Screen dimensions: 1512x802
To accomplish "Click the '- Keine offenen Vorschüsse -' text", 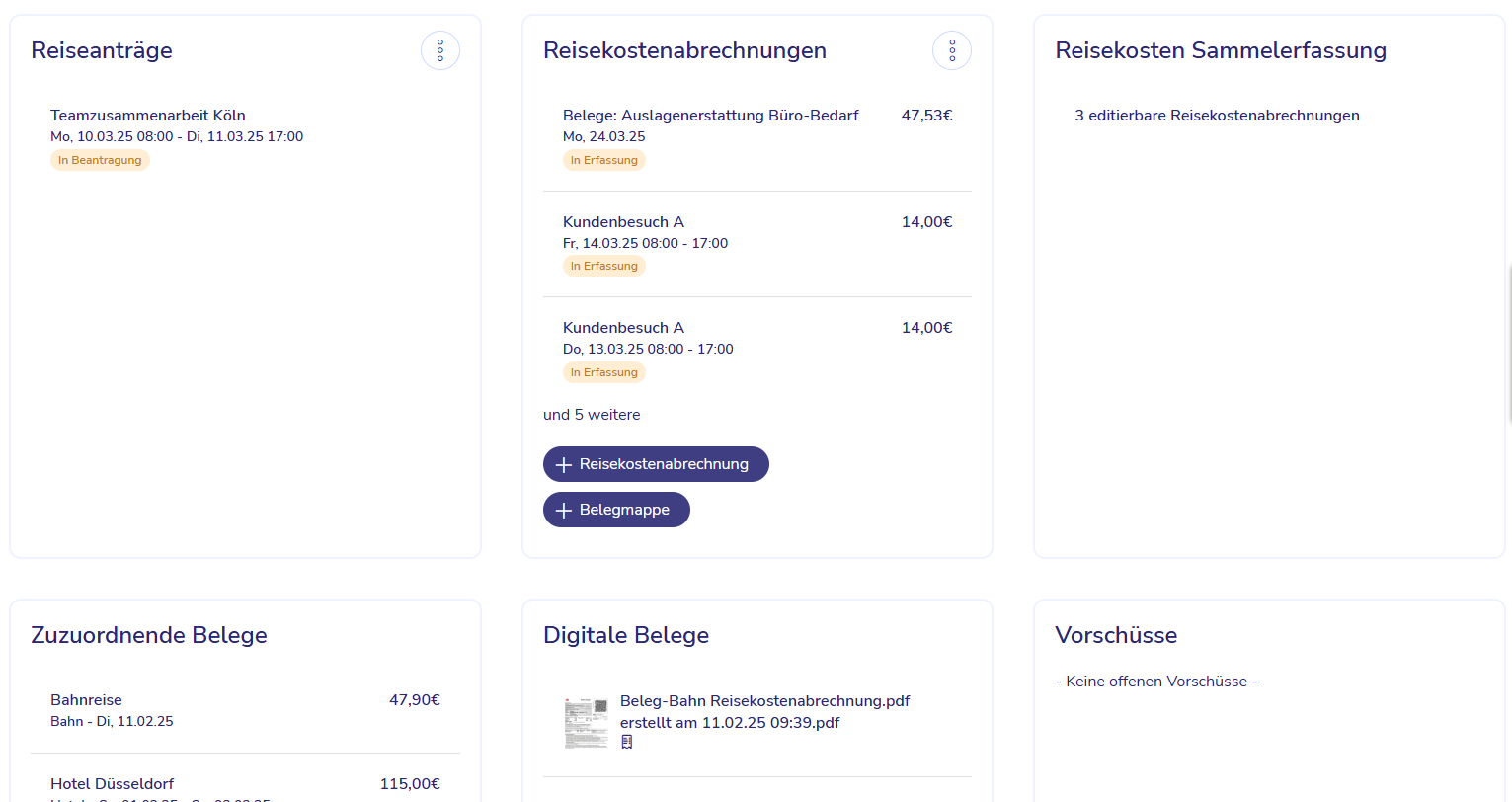I will 1156,682.
